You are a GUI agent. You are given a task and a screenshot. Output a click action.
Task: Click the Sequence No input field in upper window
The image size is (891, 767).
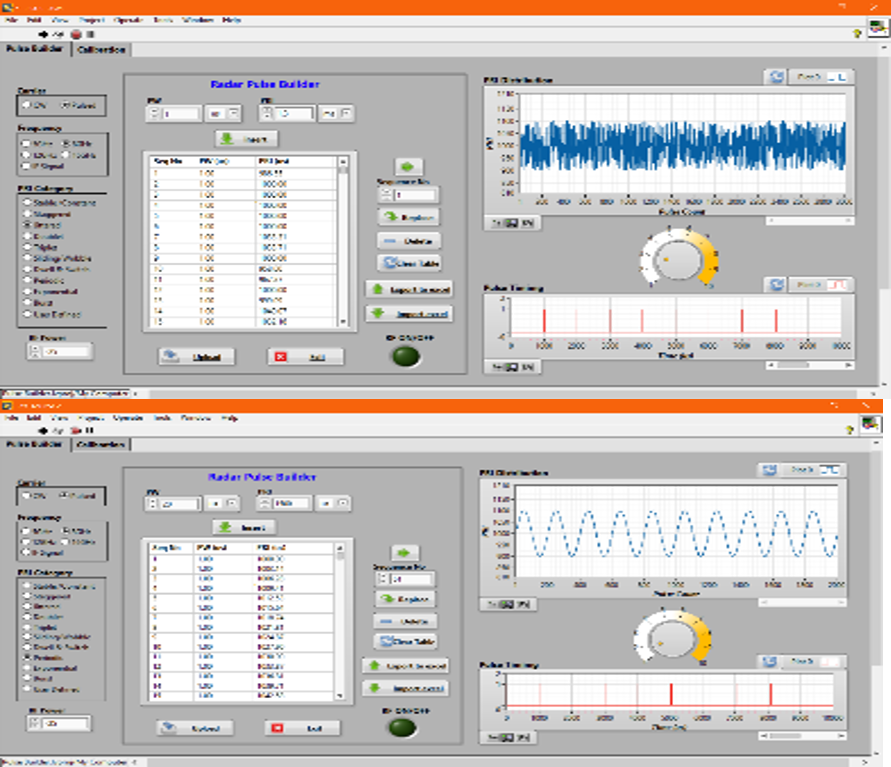[414, 196]
